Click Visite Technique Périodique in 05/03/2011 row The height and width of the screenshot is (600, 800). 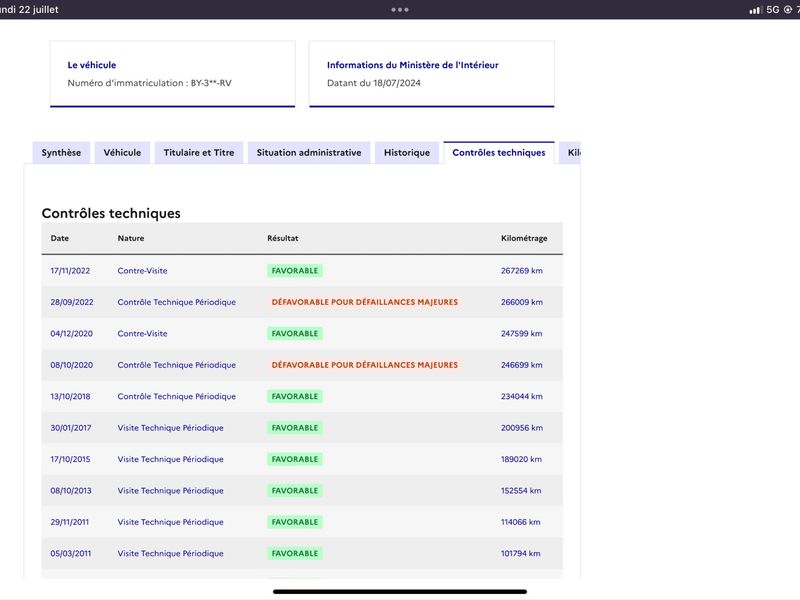click(x=170, y=554)
